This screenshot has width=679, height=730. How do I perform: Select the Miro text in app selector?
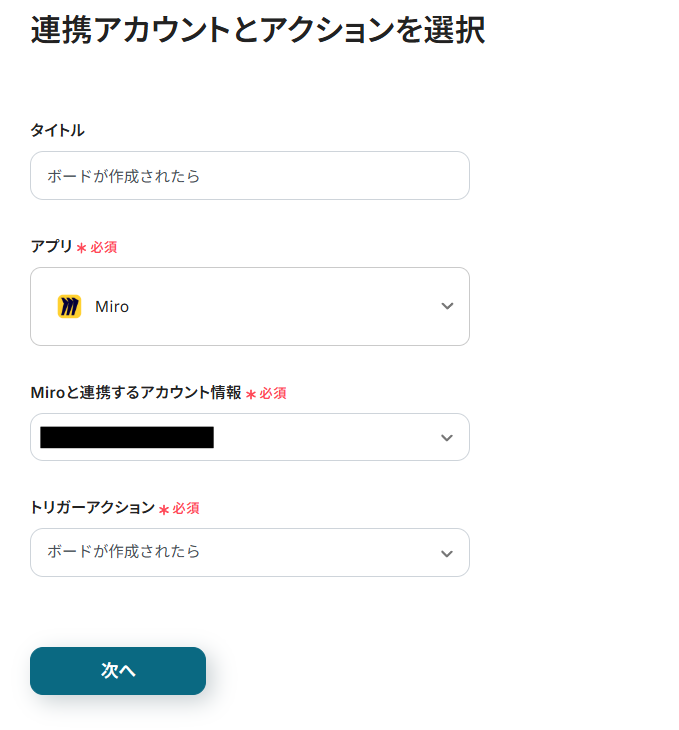click(x=112, y=307)
